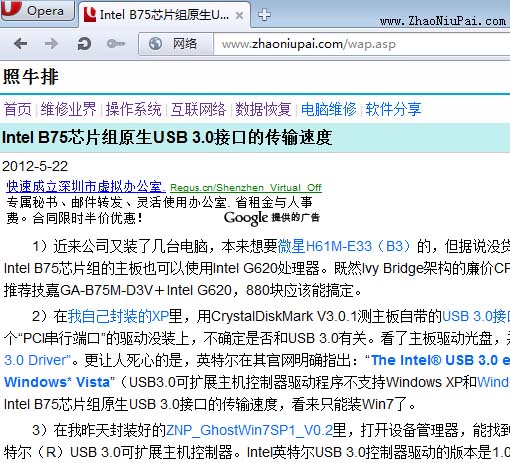Open password manager key icon
The height and width of the screenshot is (463, 510).
pos(116,44)
